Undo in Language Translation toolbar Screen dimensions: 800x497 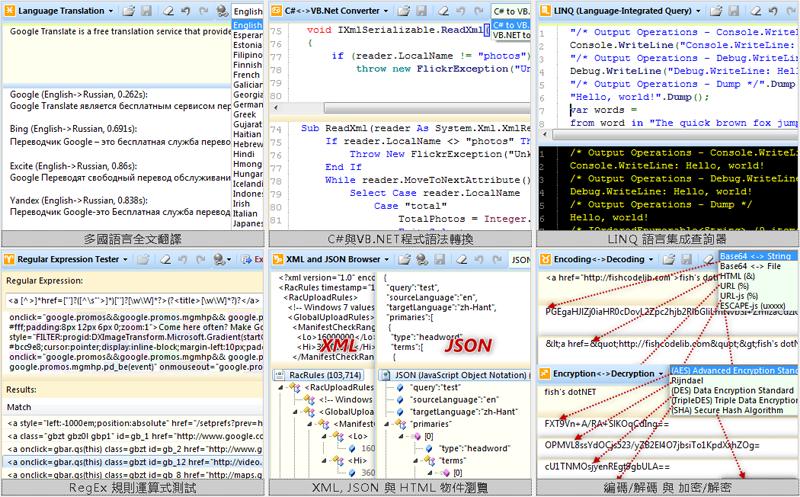point(186,11)
